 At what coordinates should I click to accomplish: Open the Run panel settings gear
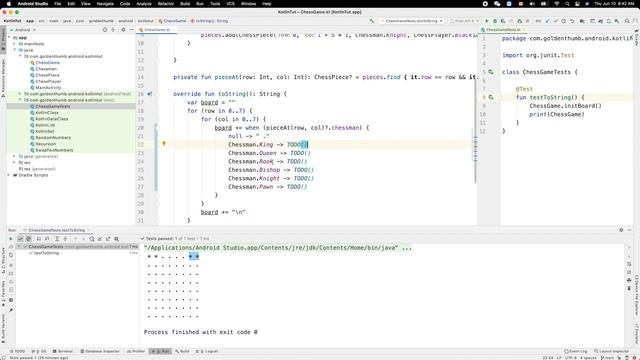[x=621, y=230]
